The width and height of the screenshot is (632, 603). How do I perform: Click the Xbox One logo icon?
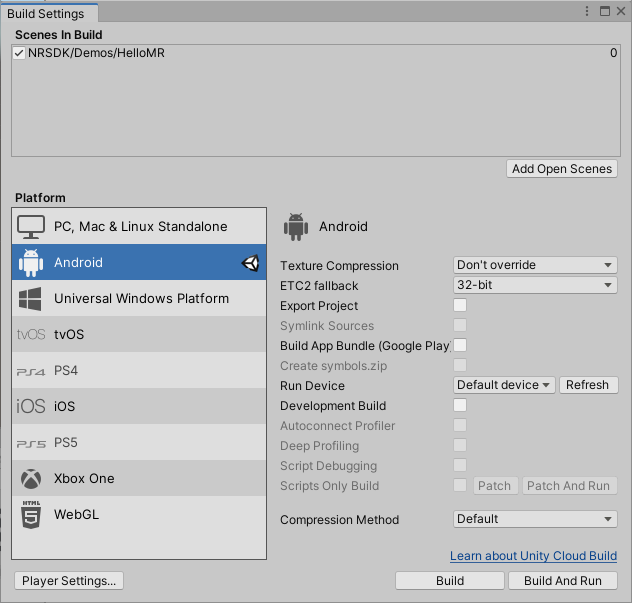(31, 478)
